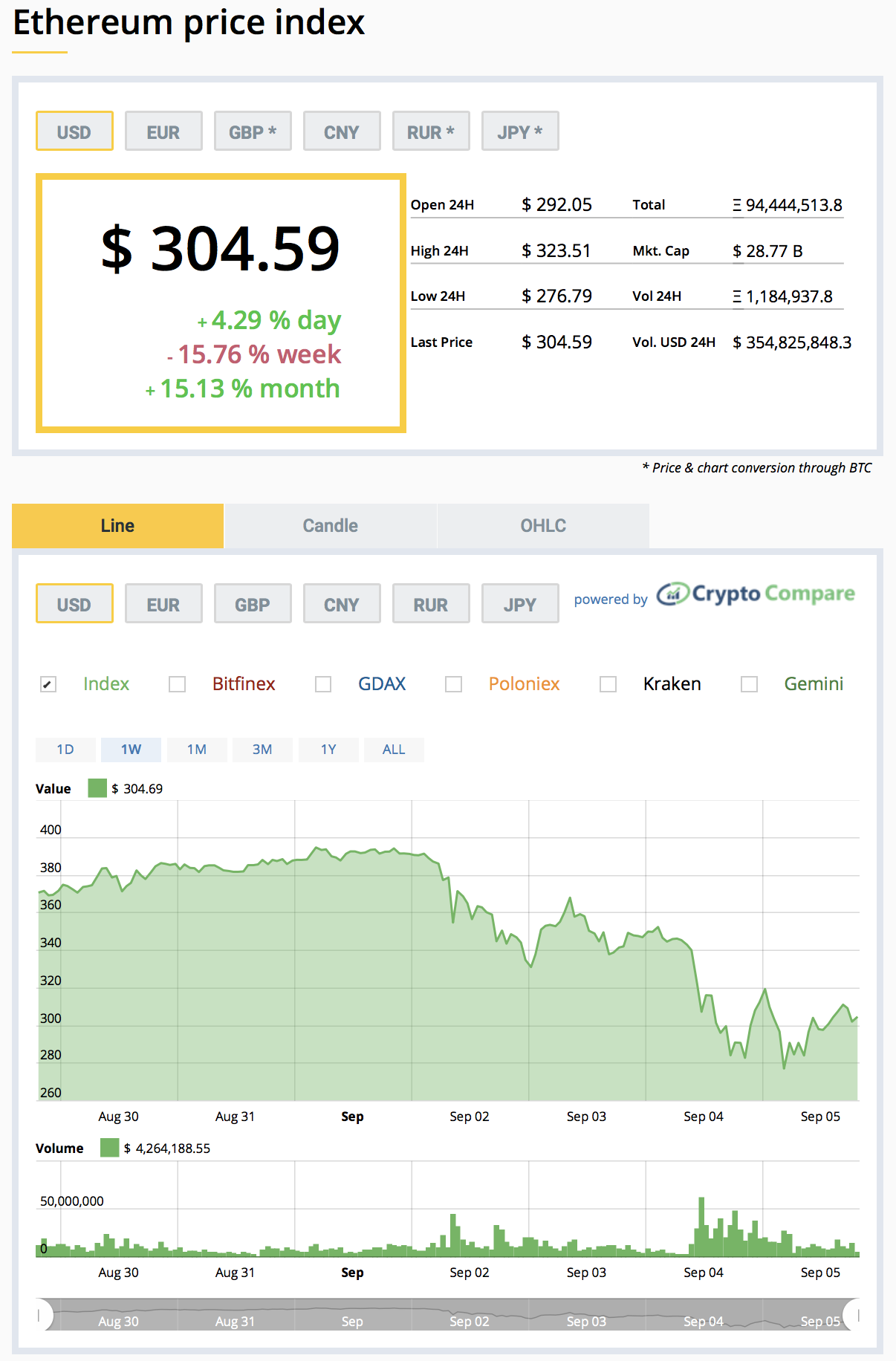
Task: Switch price to GBP * currency
Action: (x=253, y=131)
